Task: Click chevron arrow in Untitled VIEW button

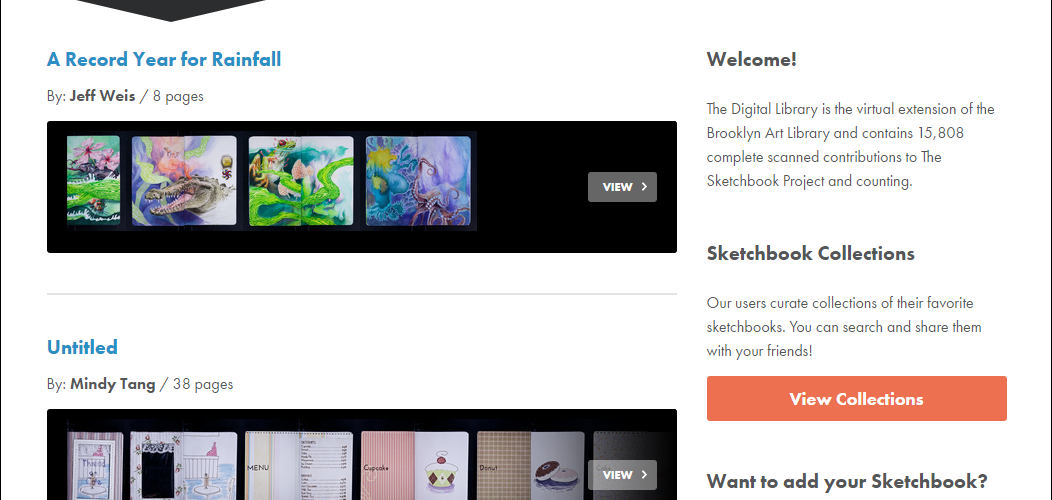Action: 644,474
